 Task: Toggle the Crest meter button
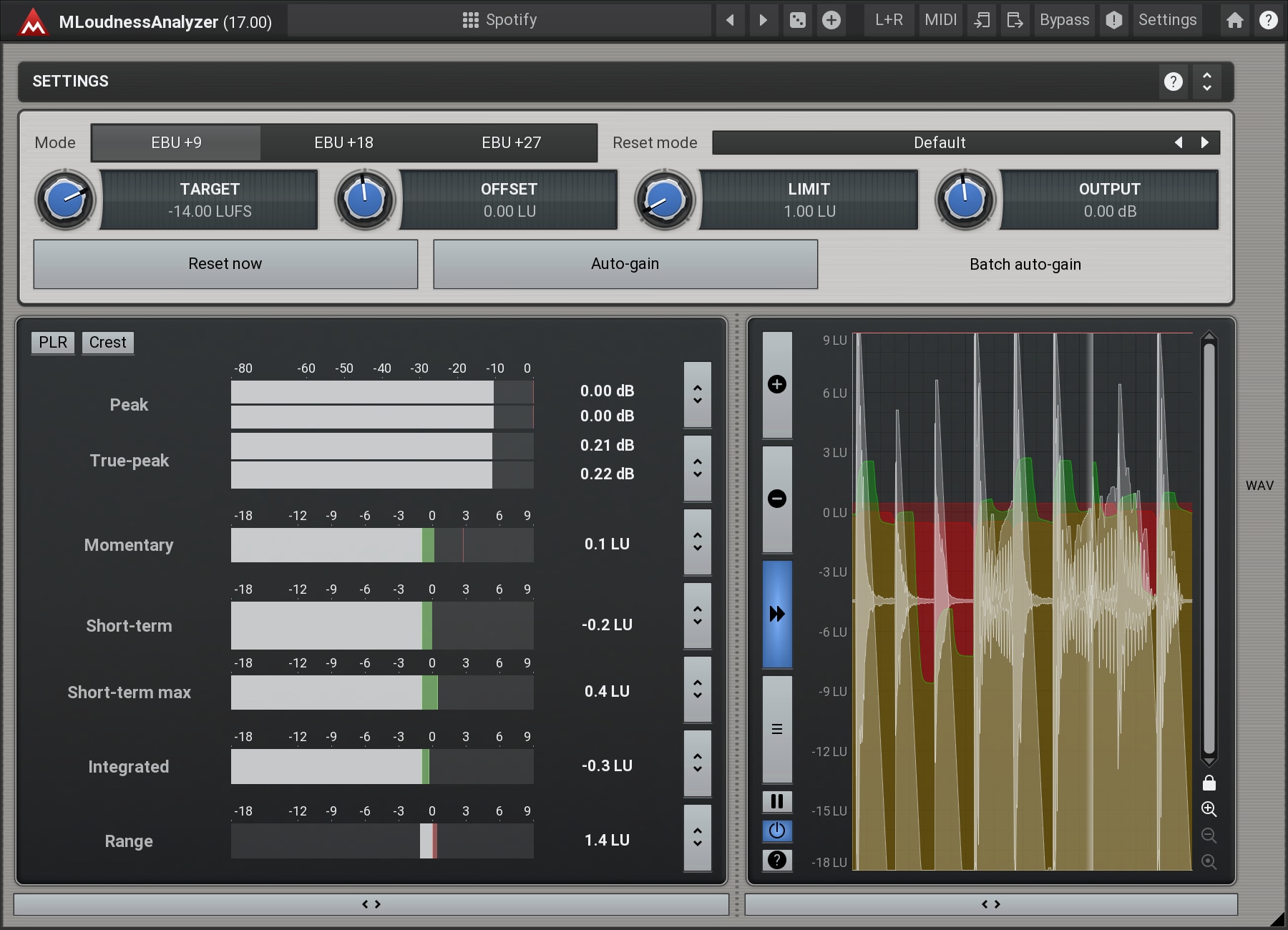coord(107,343)
